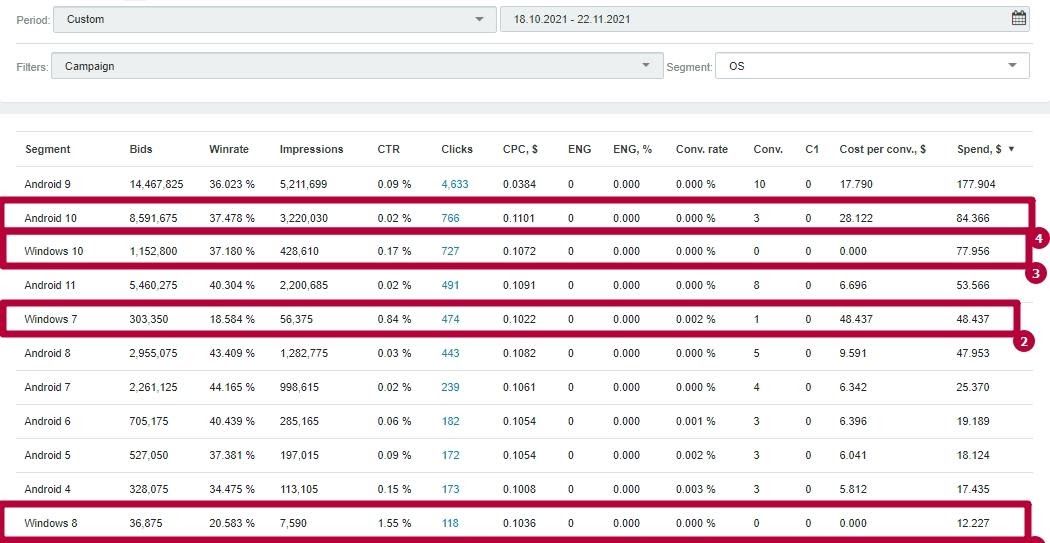The height and width of the screenshot is (543, 1050).
Task: Click Windows 7 clicks link 474
Action: (452, 319)
